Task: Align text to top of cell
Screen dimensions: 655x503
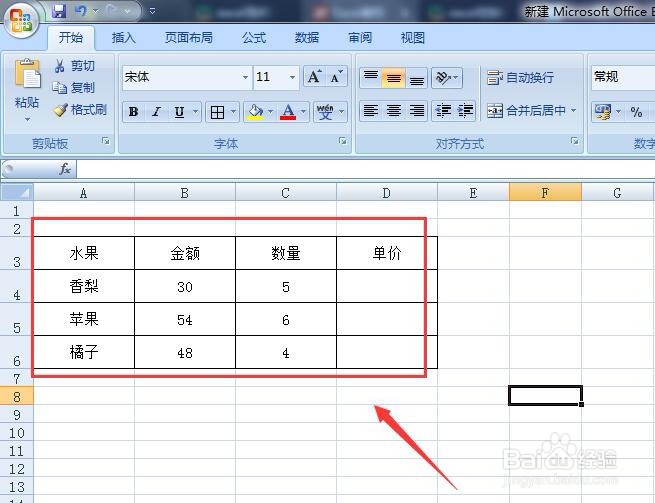Action: [371, 78]
